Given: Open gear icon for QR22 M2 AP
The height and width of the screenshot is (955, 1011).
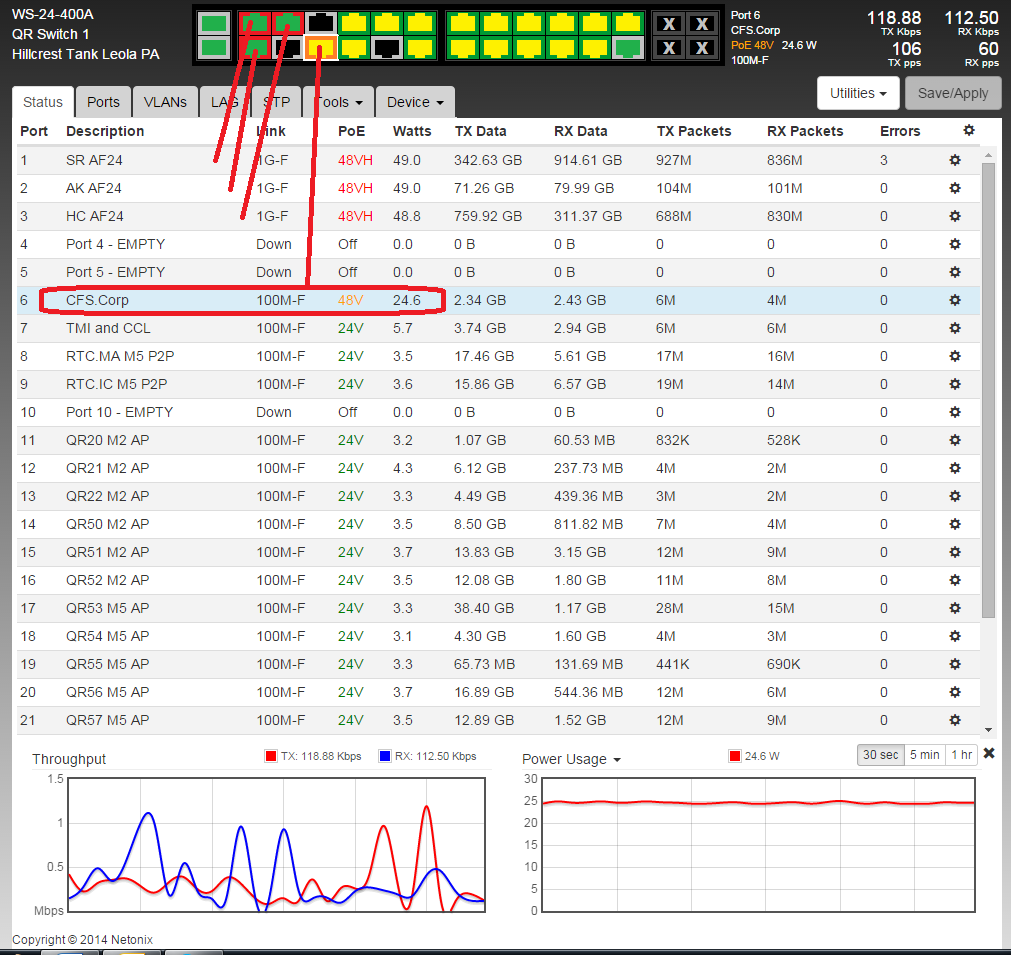Looking at the screenshot, I should pos(955,496).
